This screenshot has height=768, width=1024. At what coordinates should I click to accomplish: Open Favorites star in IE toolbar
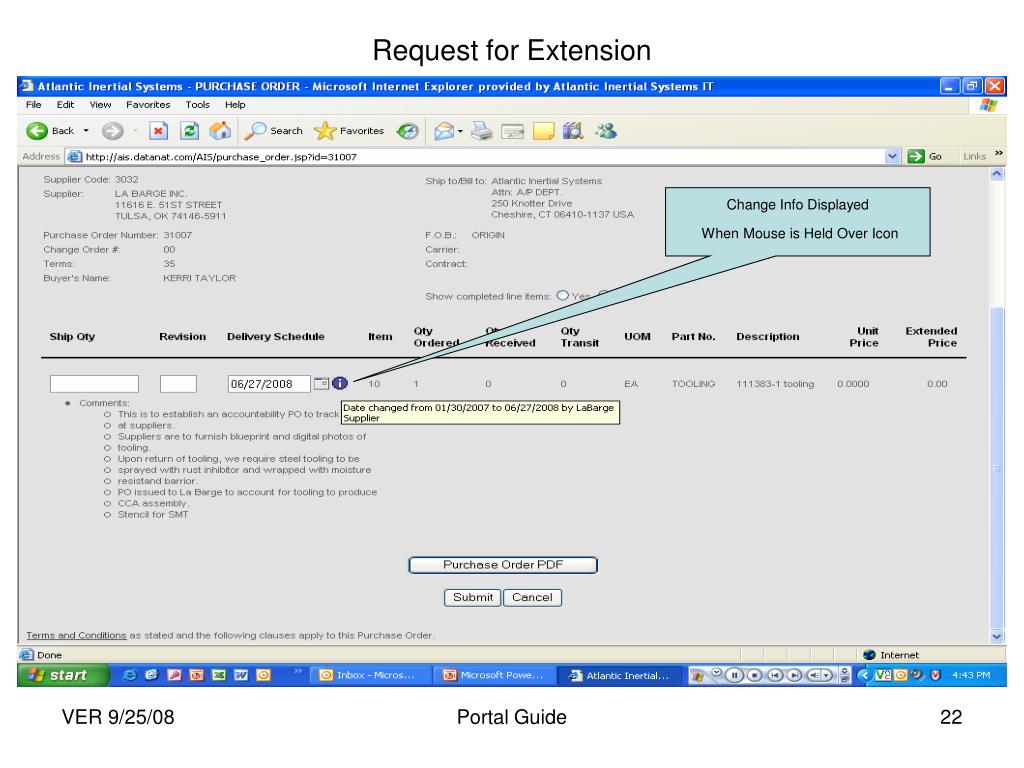coord(349,131)
